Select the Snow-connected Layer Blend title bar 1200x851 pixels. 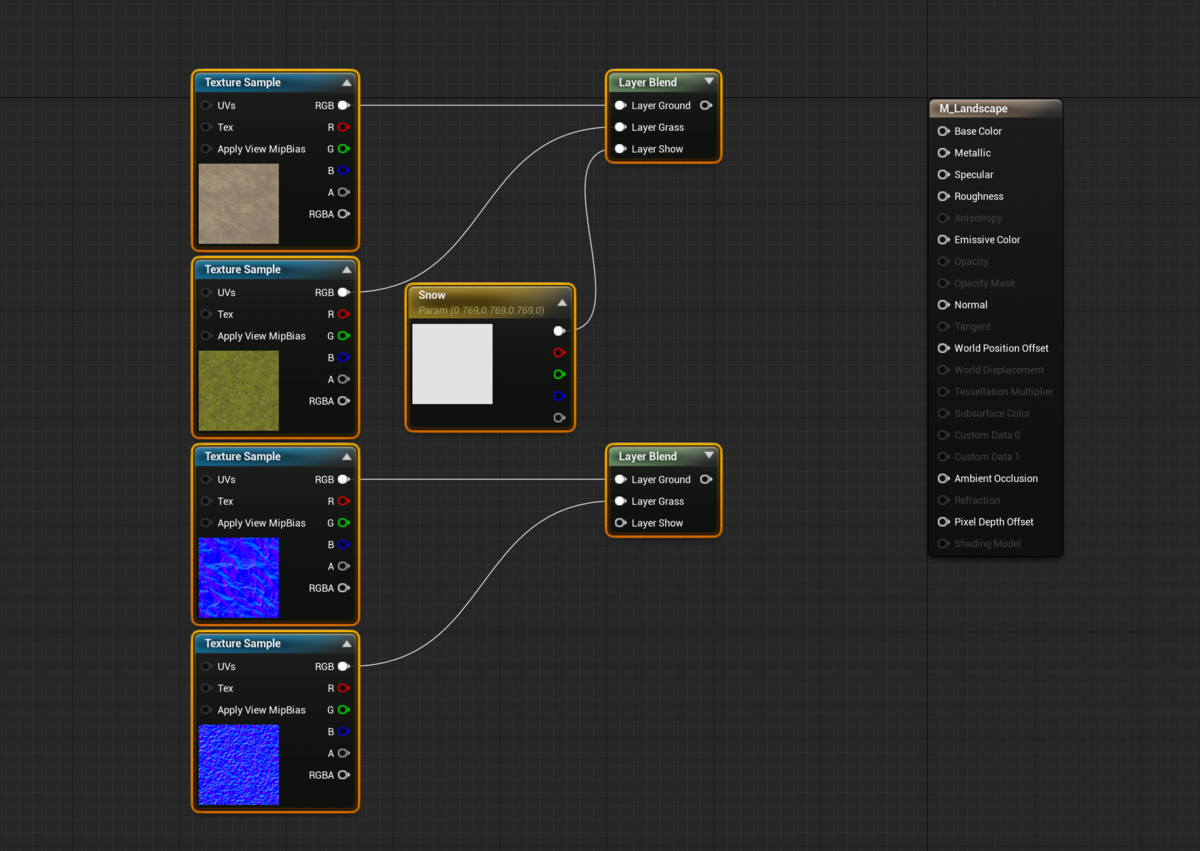click(663, 83)
